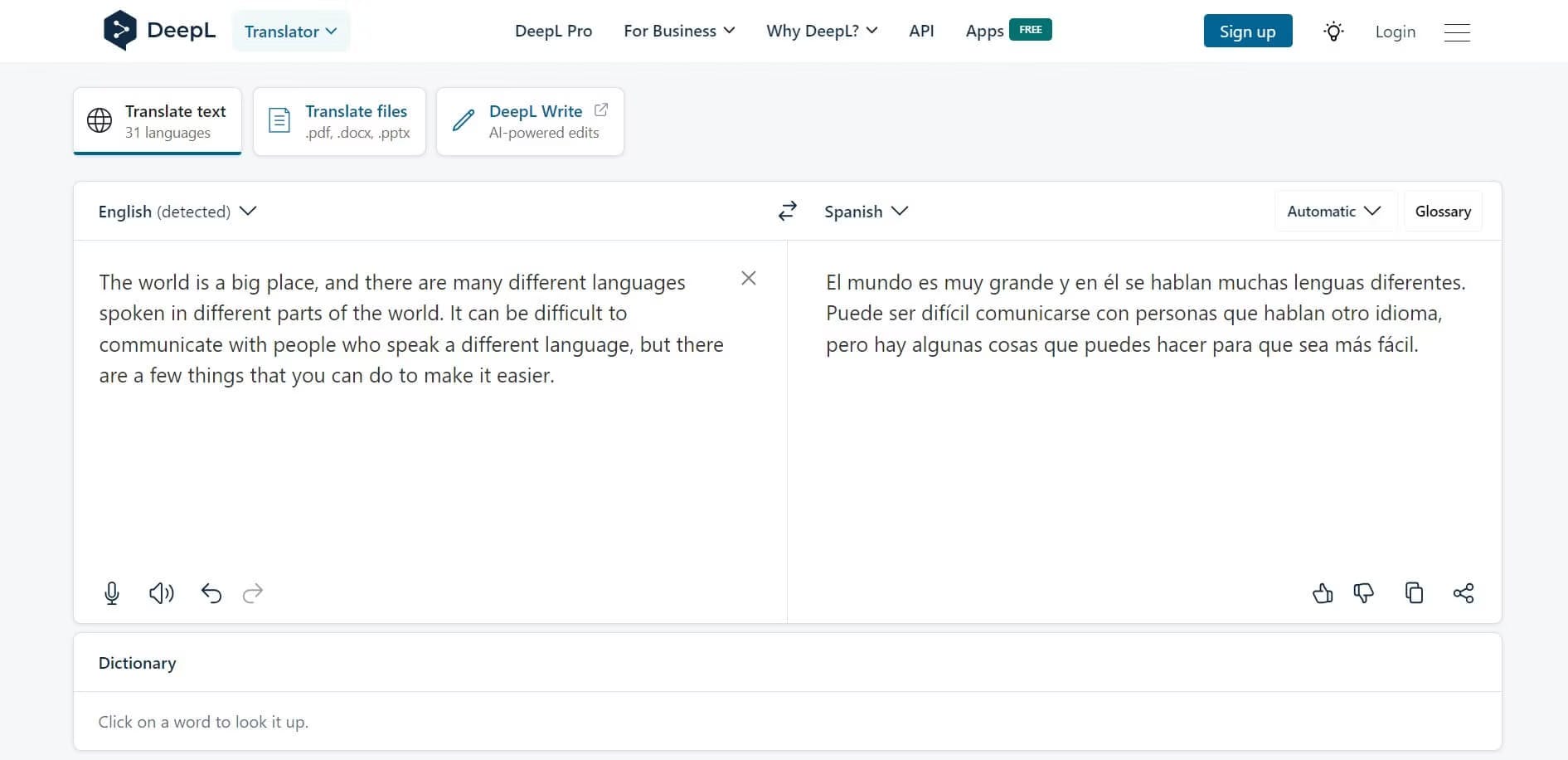The image size is (1568, 760).
Task: Undo the last edit in source text
Action: click(211, 592)
